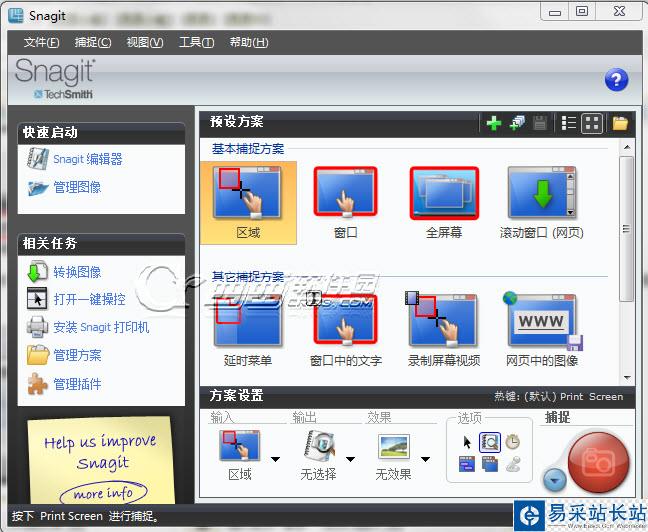
Task: Select the 录制屏幕视频 profile
Action: pos(444,330)
